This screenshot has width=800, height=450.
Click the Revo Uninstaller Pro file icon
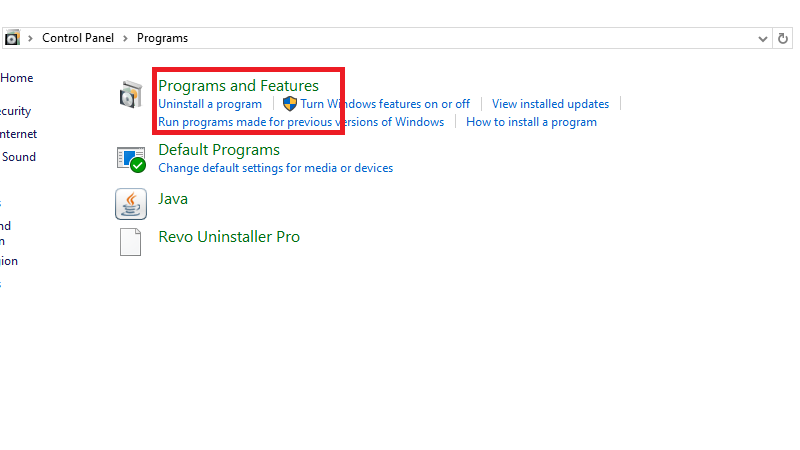pyautogui.click(x=131, y=242)
